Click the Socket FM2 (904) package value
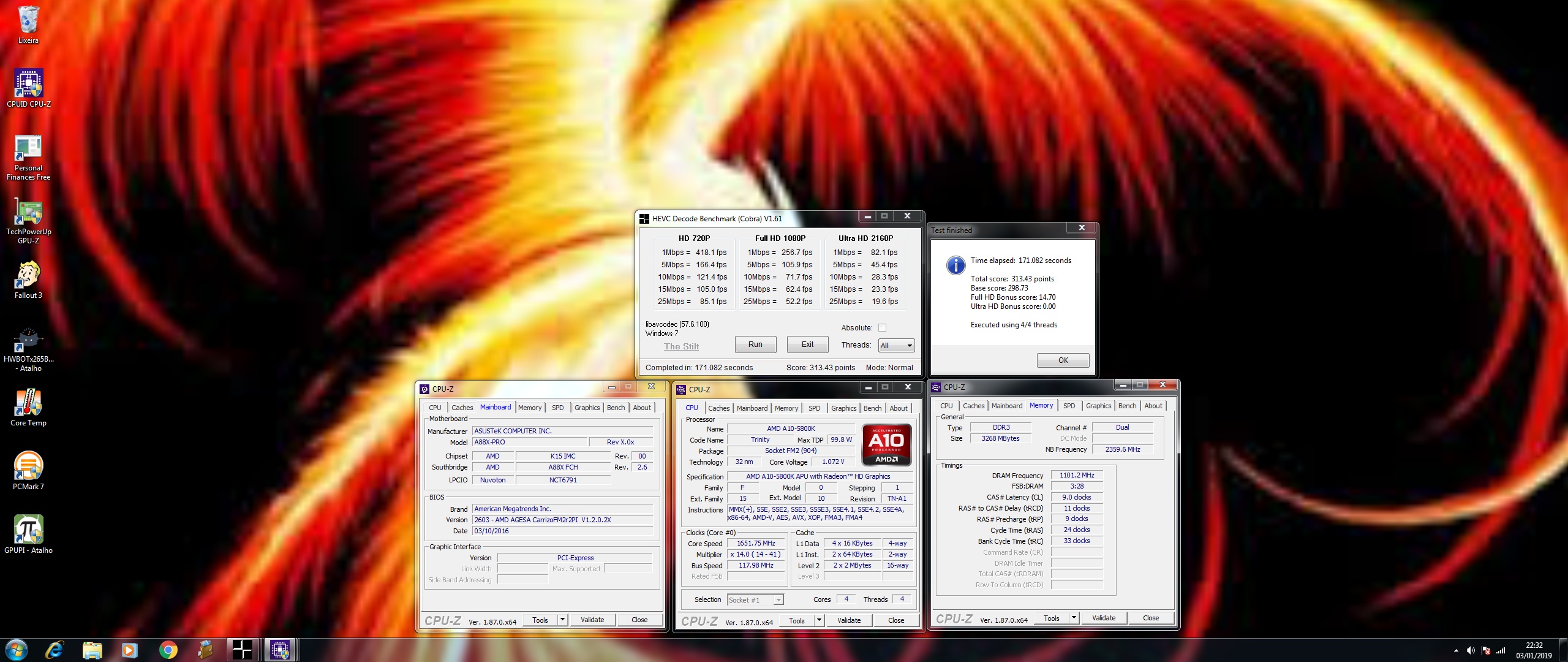 coord(790,451)
